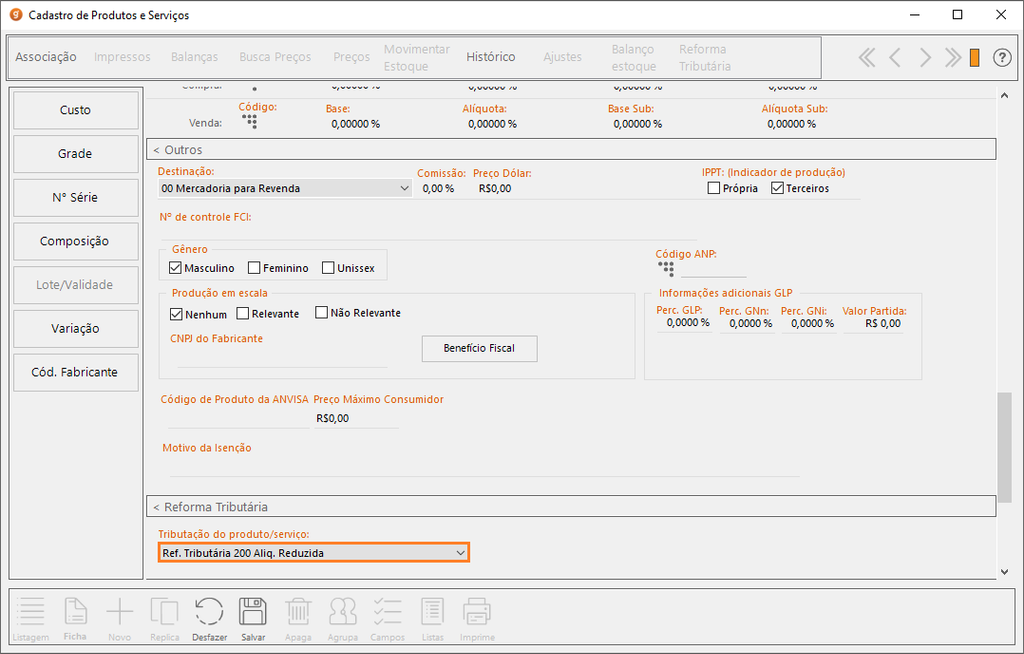1024x654 pixels.
Task: Check the Própria production checkbox
Action: (714, 188)
